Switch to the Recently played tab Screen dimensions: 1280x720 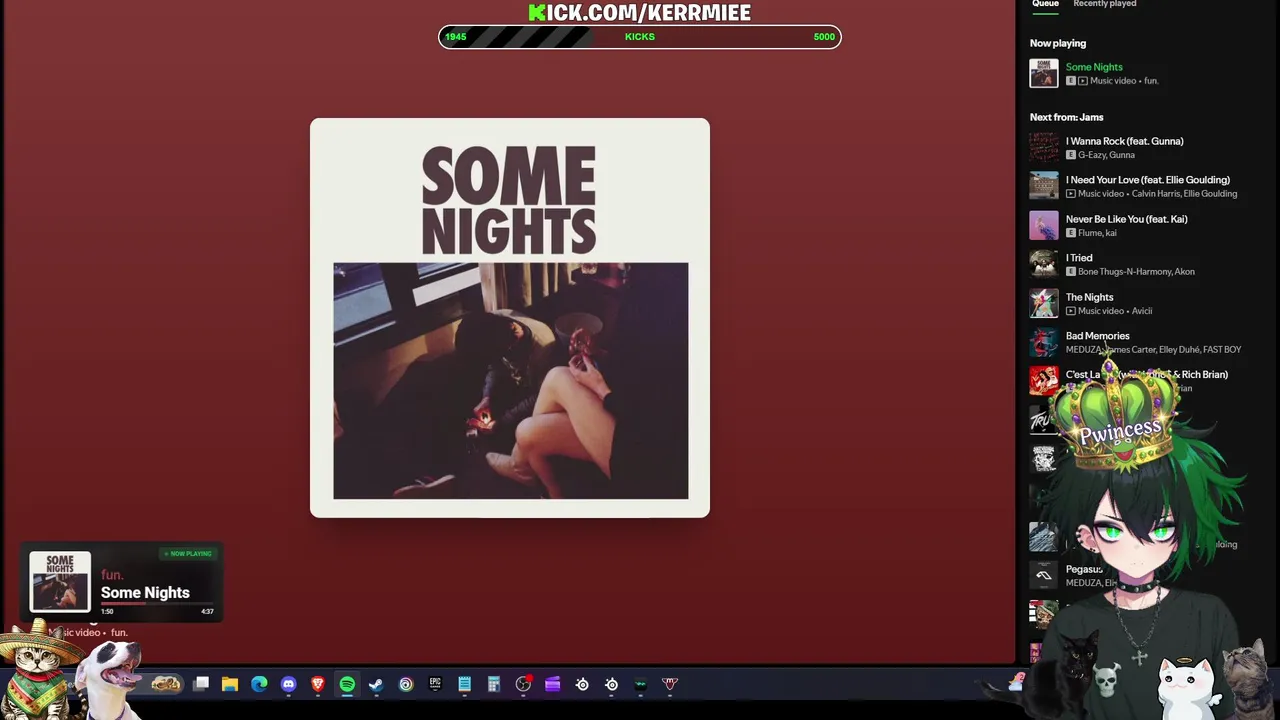pyautogui.click(x=1104, y=4)
